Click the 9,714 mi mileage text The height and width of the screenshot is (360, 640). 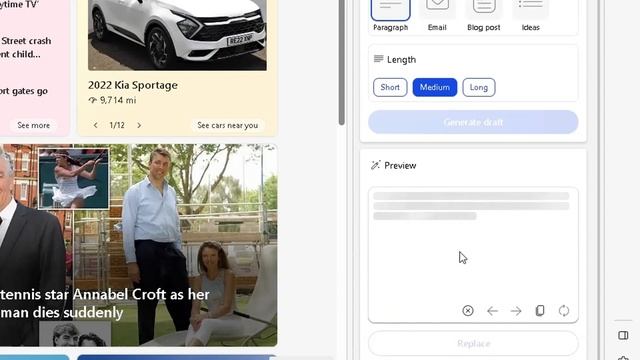(118, 100)
